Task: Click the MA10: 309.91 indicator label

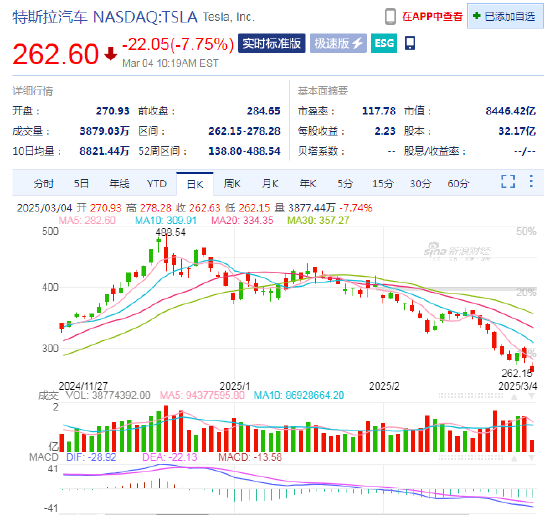Action: tap(166, 220)
